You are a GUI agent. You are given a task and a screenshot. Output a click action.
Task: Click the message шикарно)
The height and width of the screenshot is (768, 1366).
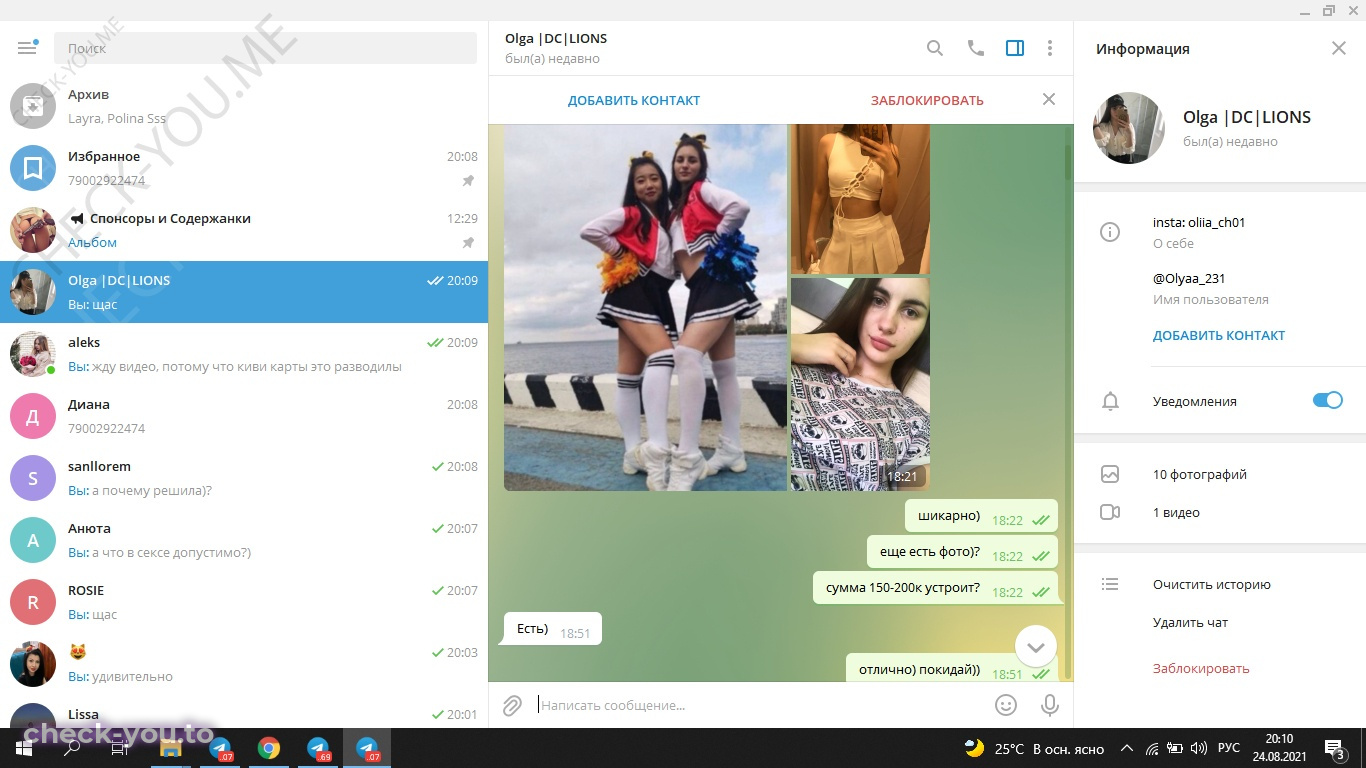click(x=980, y=516)
